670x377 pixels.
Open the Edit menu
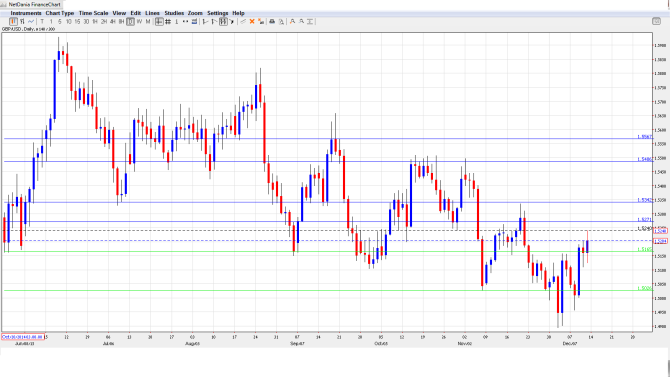[x=135, y=13]
